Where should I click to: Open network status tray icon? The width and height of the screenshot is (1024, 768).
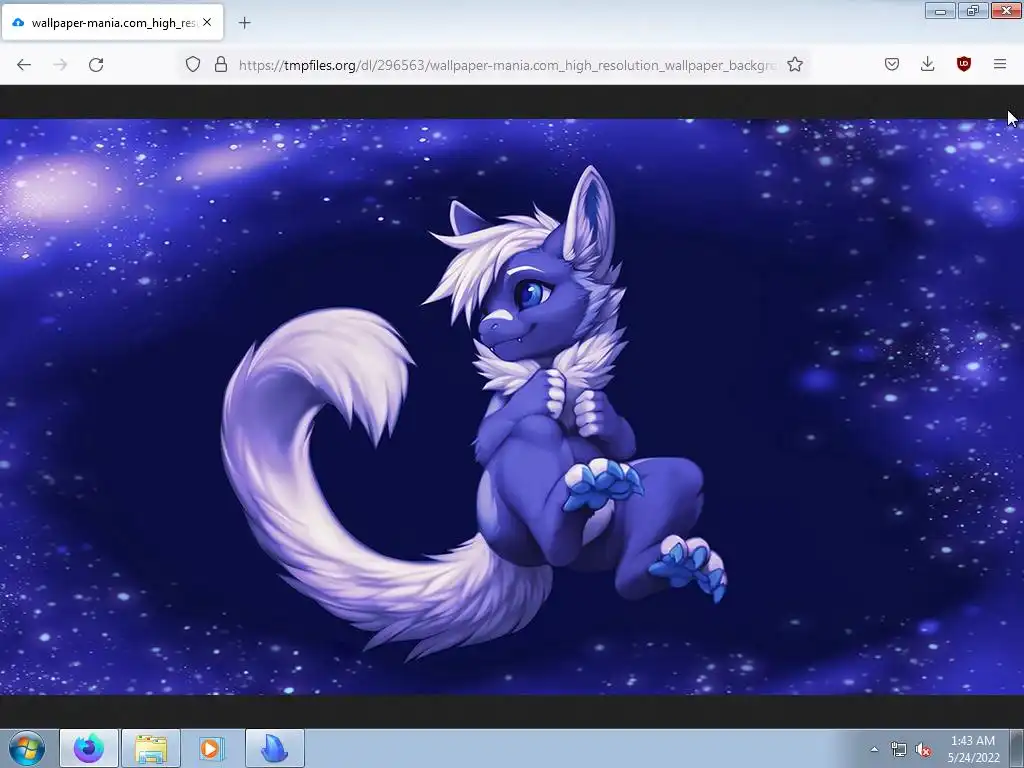point(899,750)
